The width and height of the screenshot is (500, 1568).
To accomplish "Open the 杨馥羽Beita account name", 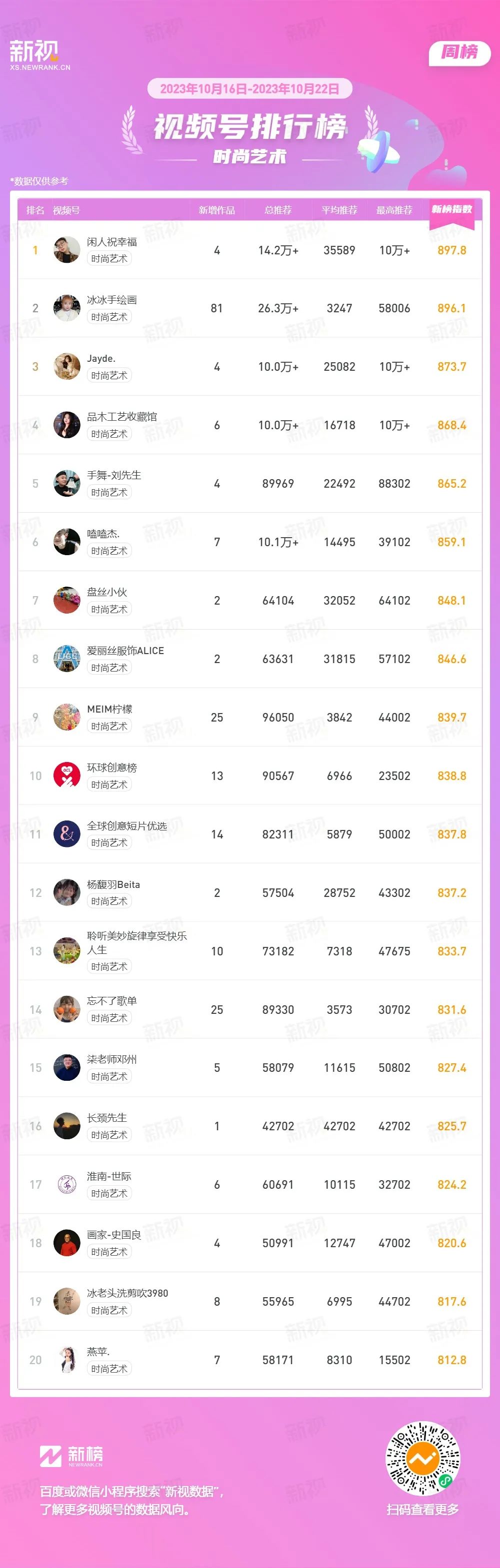I will [x=113, y=884].
